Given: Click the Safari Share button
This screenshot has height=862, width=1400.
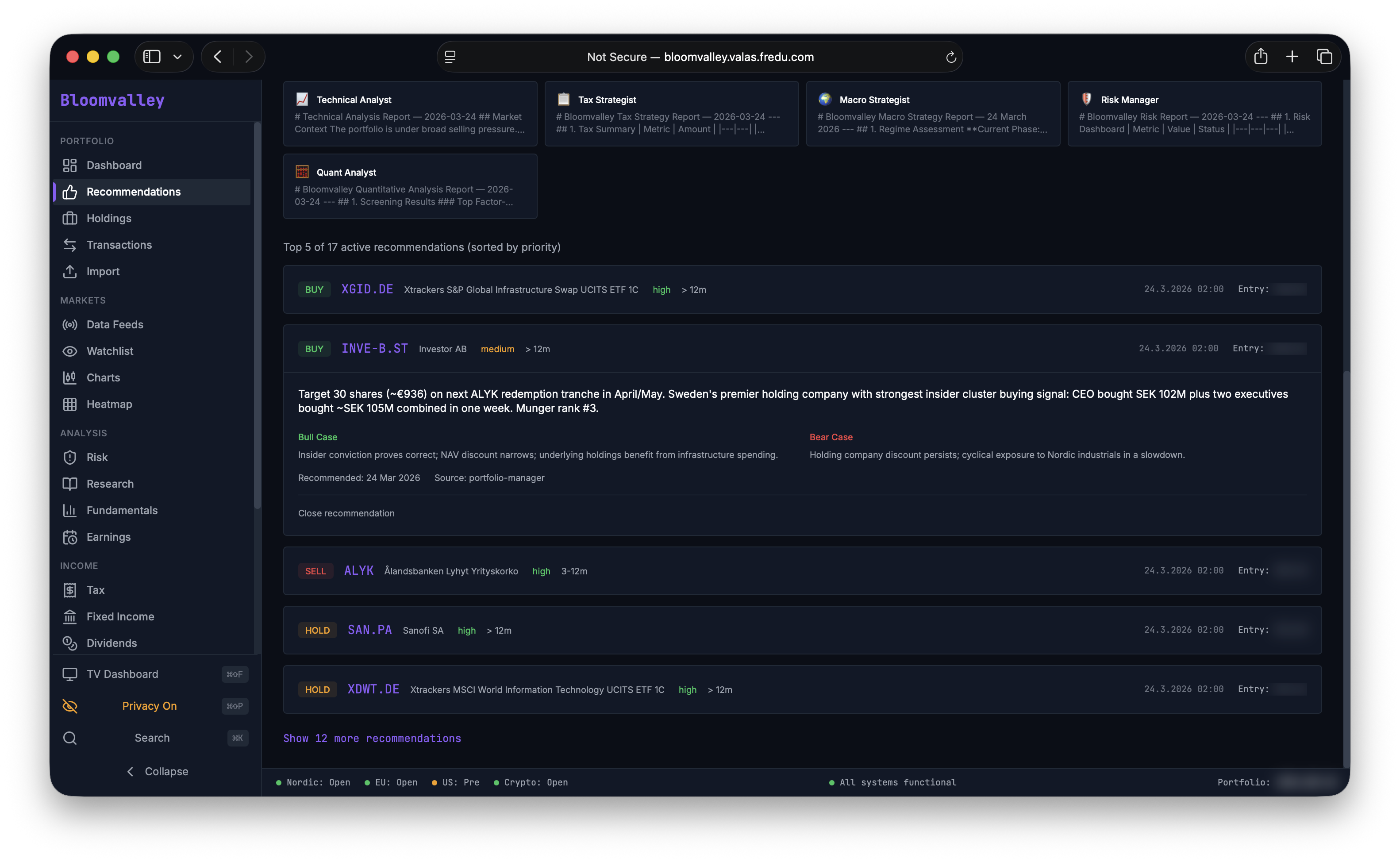Looking at the screenshot, I should (1260, 57).
